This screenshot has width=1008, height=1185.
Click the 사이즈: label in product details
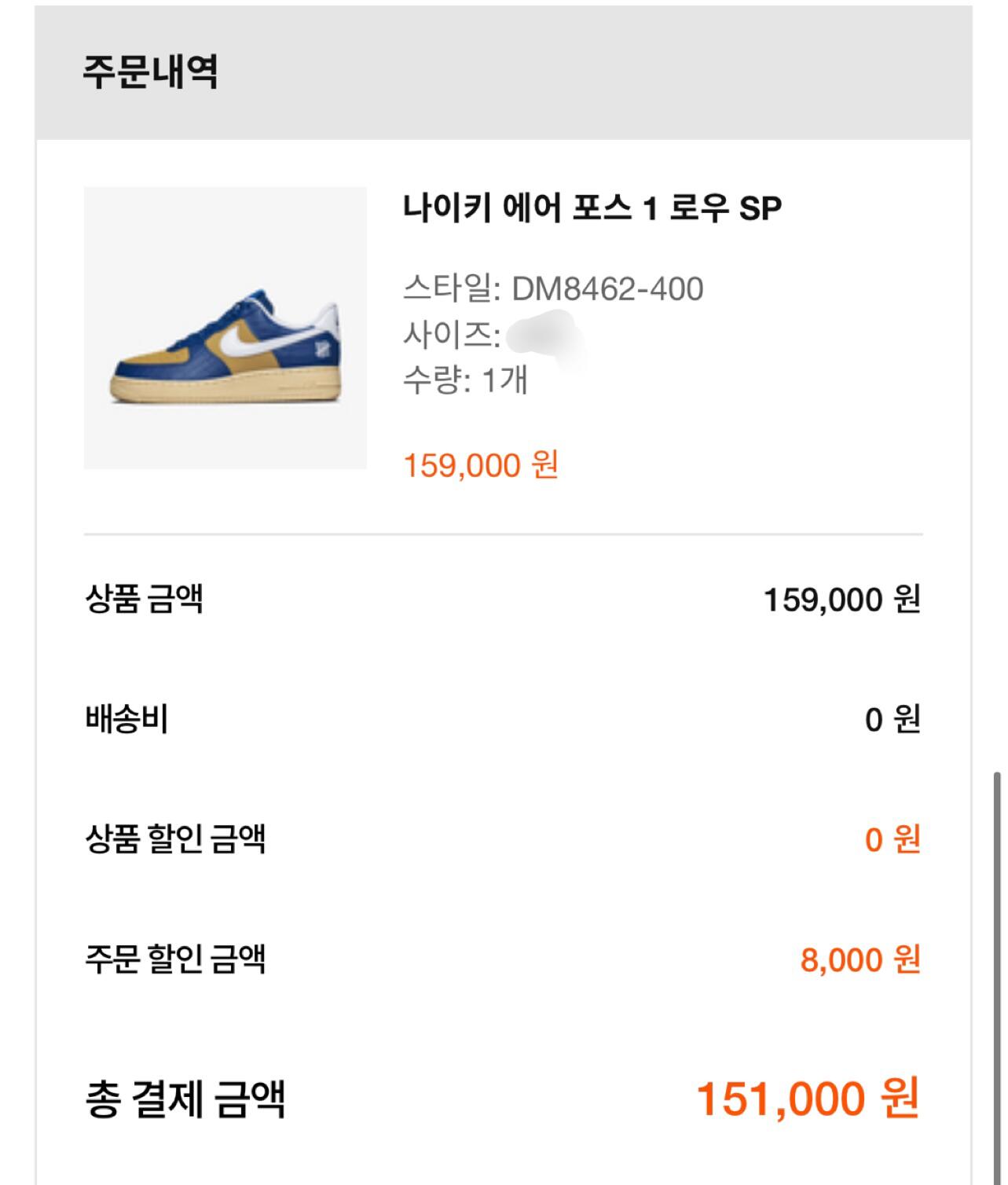[x=452, y=336]
